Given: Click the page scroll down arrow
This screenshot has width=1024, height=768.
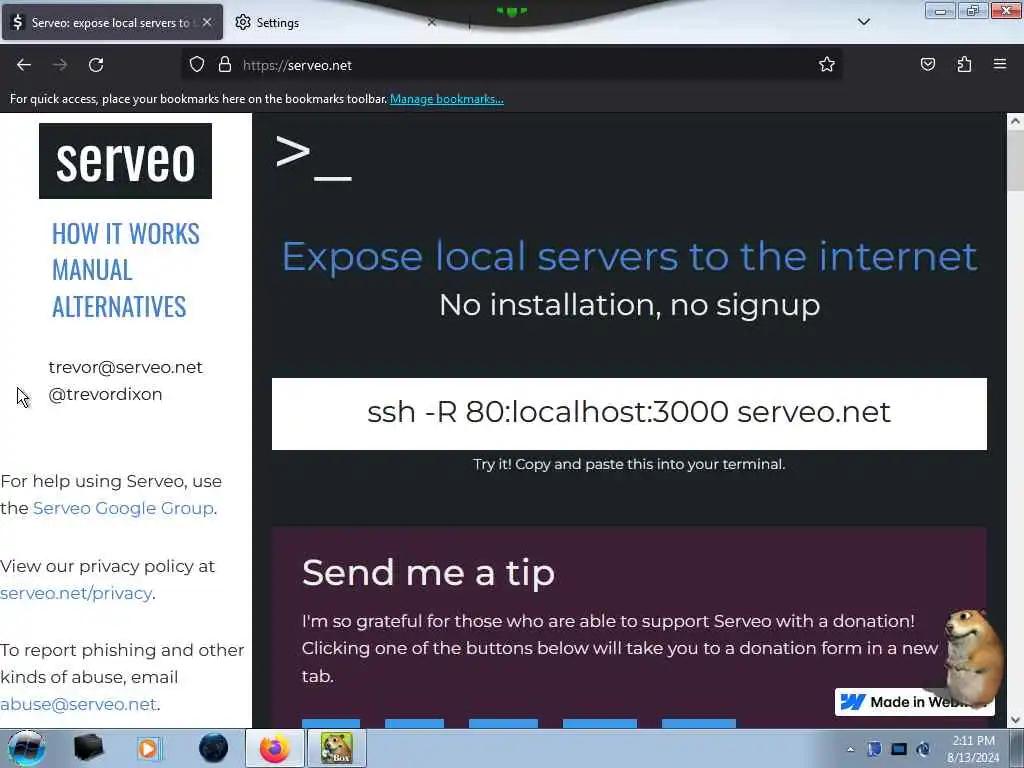Looking at the screenshot, I should [1015, 720].
